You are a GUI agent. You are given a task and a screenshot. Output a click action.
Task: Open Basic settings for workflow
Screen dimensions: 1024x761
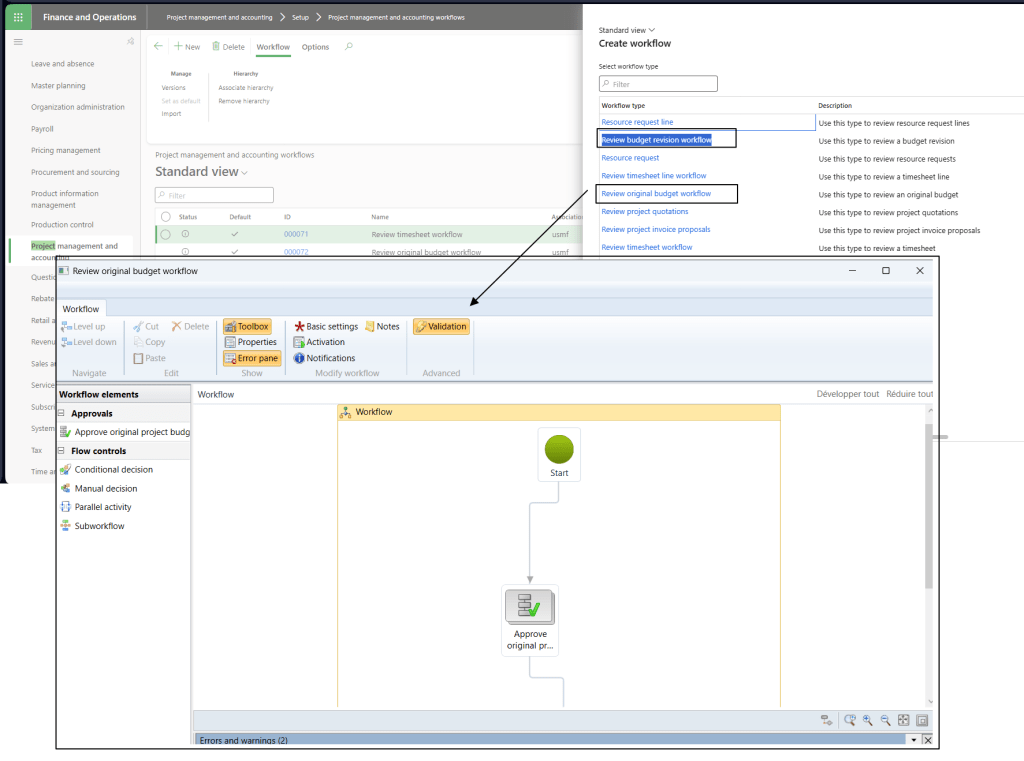326,326
